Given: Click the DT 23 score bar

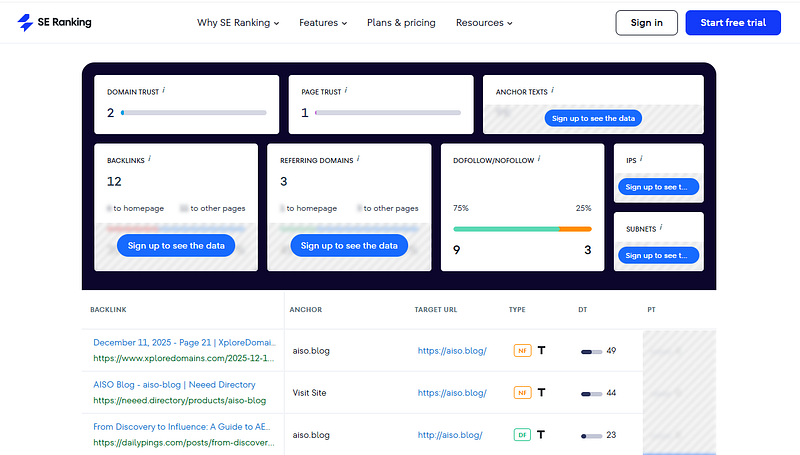Looking at the screenshot, I should pos(591,436).
